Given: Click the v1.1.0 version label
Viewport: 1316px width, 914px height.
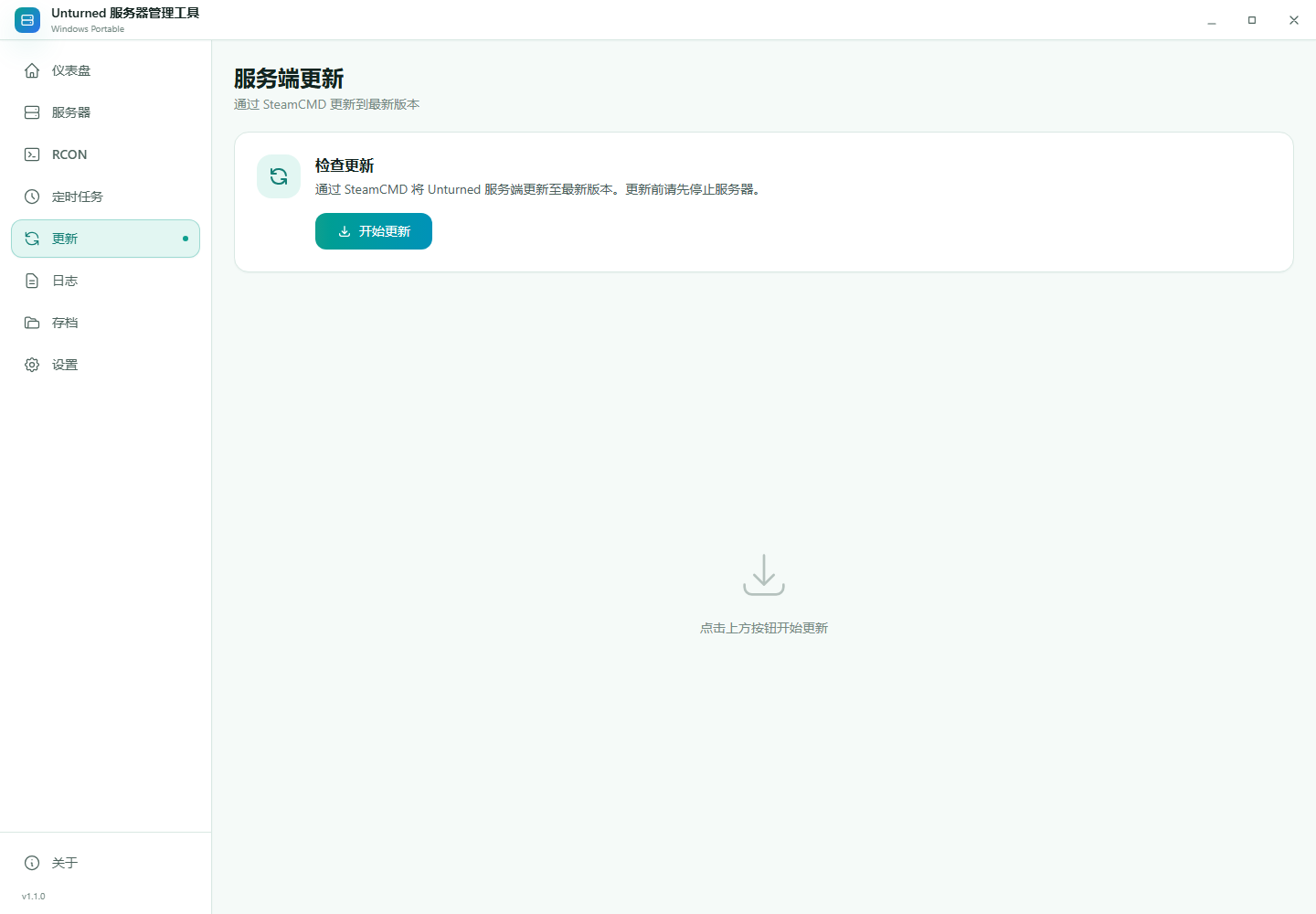Looking at the screenshot, I should [34, 897].
